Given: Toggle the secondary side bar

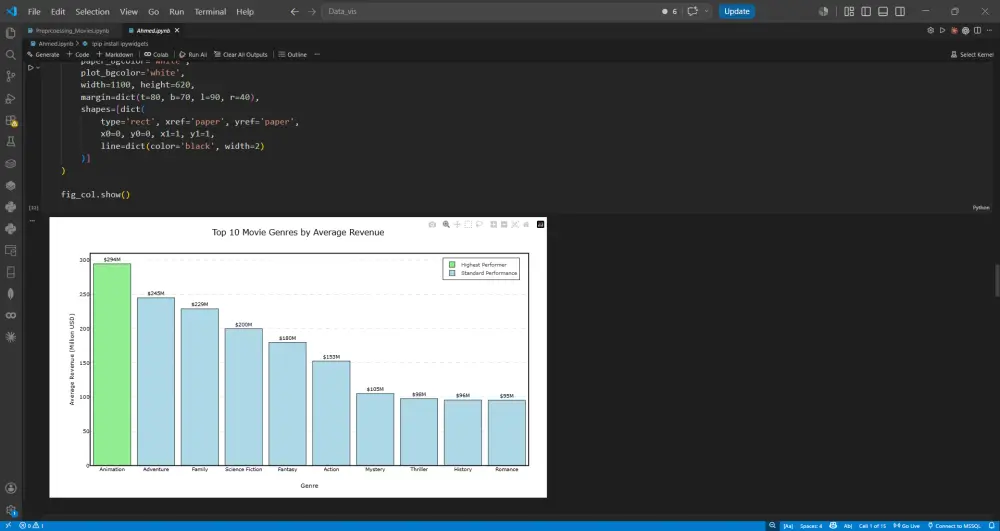Looking at the screenshot, I should (900, 11).
